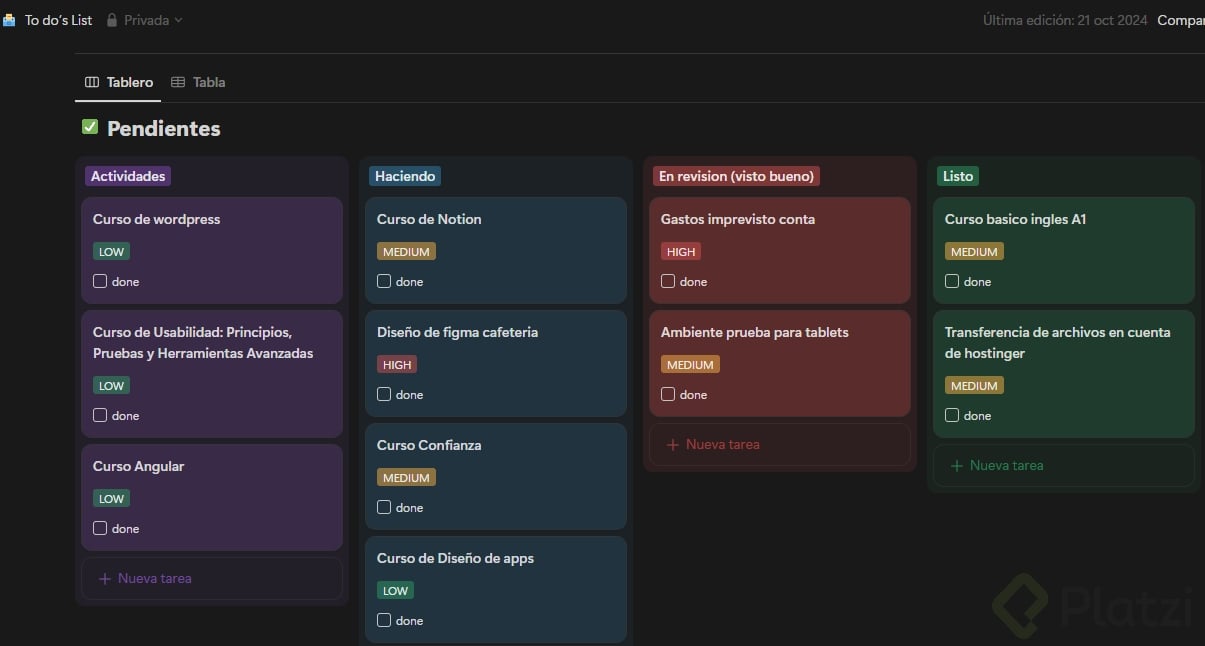Open the Listo column group label
The width and height of the screenshot is (1205, 646).
(x=957, y=176)
